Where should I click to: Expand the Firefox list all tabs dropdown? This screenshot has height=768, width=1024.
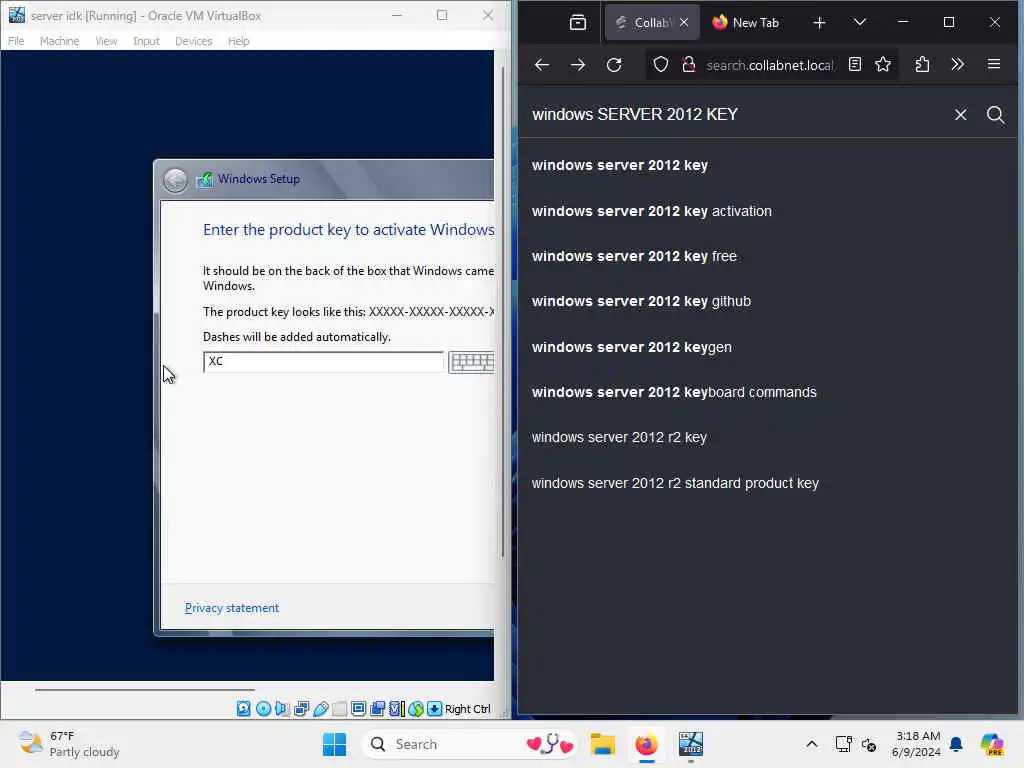[x=860, y=23]
